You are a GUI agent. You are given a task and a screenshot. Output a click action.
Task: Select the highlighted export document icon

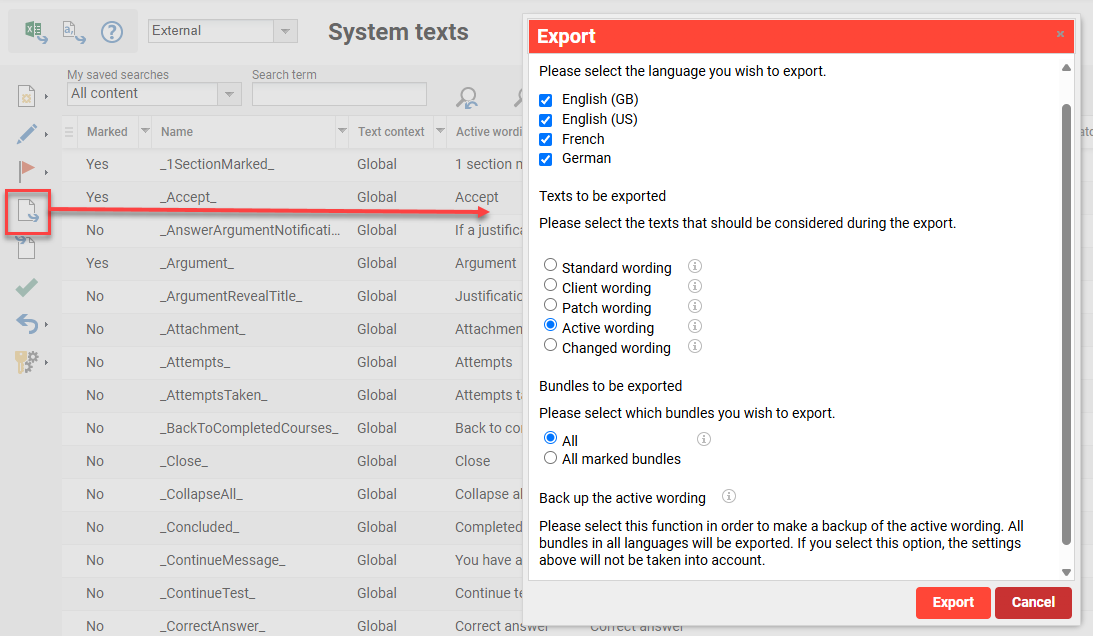click(x=27, y=212)
